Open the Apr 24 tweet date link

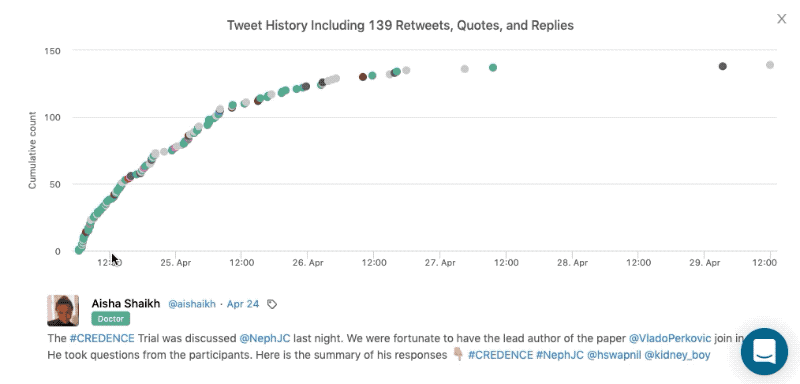pyautogui.click(x=243, y=304)
